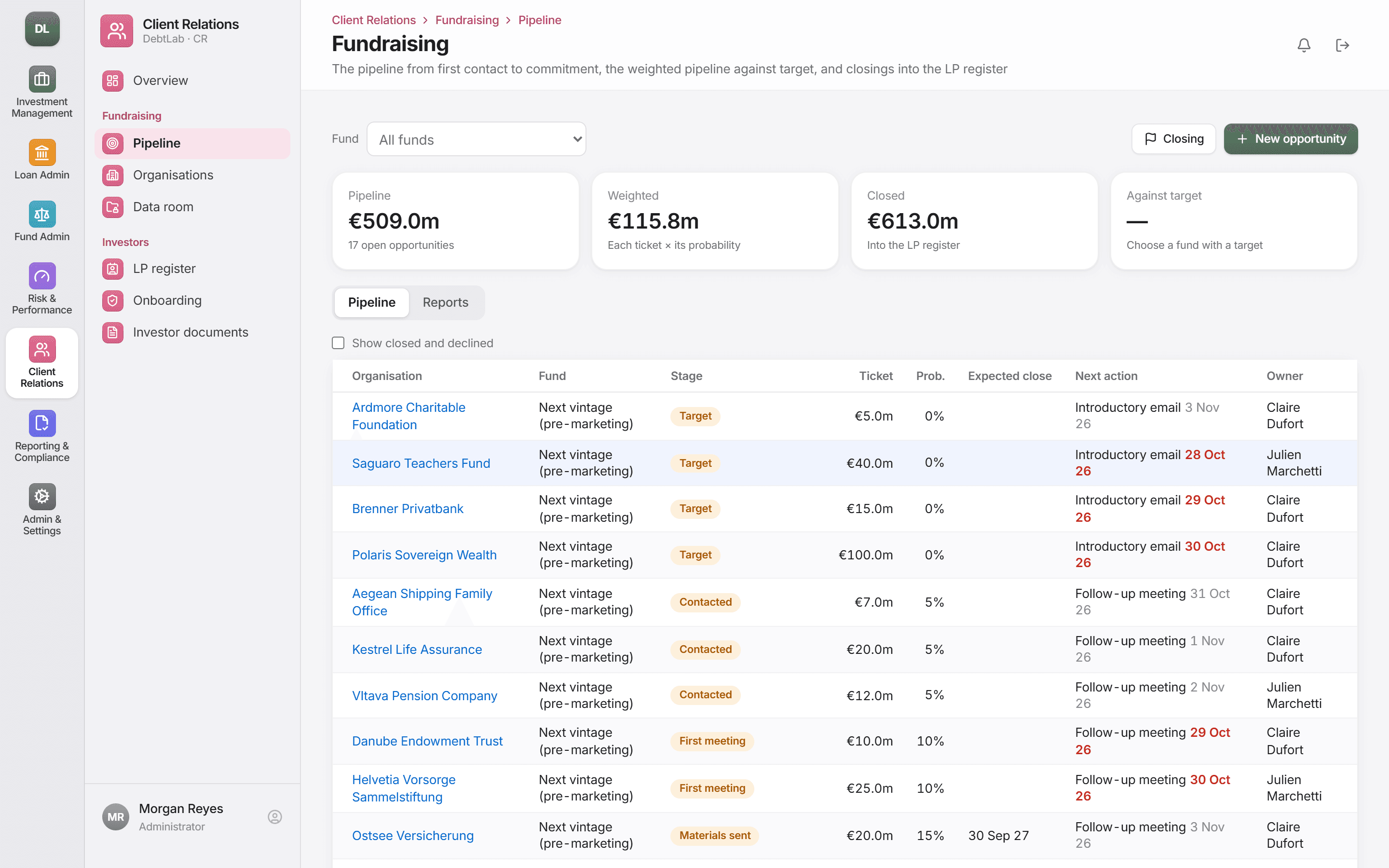Open Aegean Shipping Family Office link

click(422, 602)
